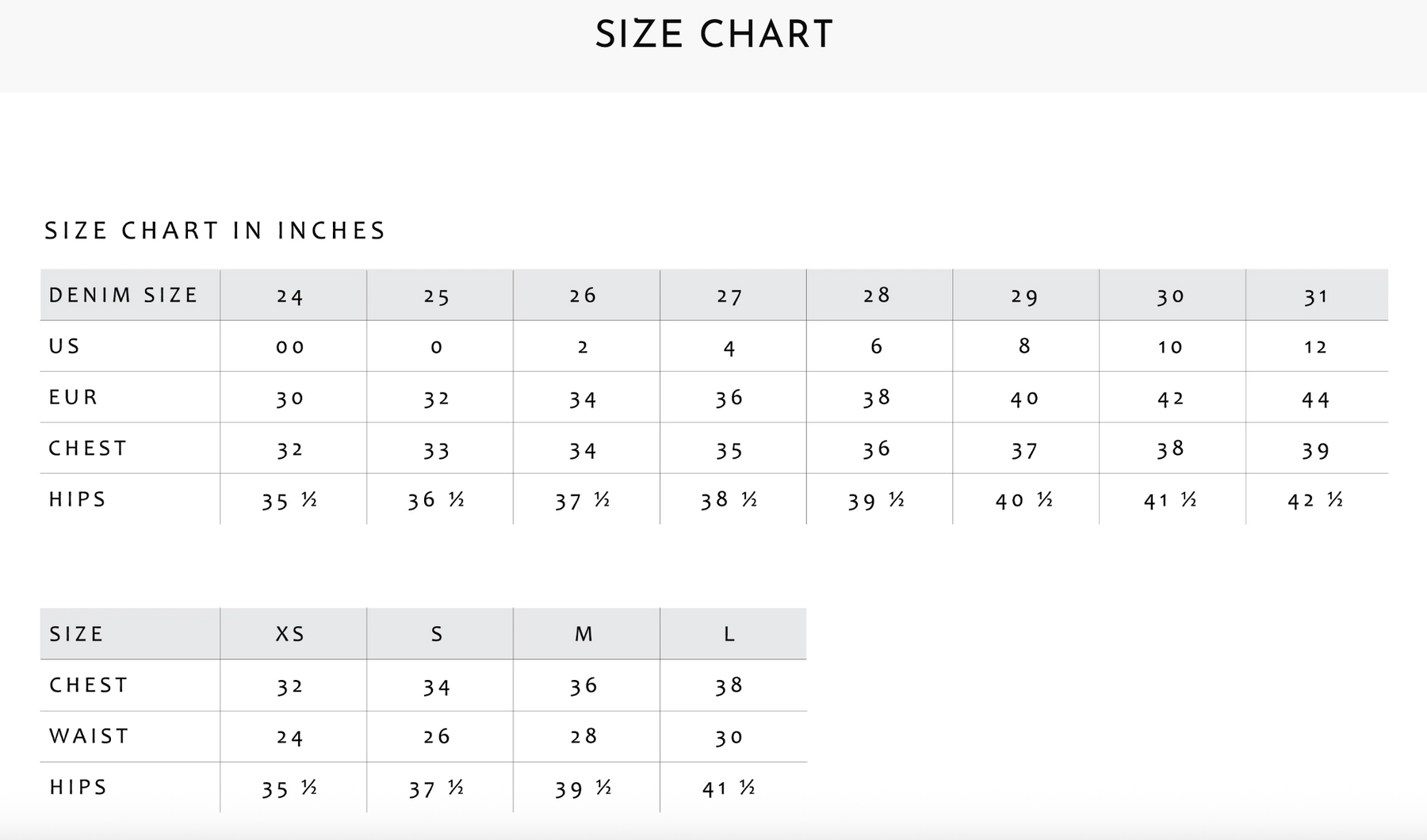Select the XS column header

290,634
